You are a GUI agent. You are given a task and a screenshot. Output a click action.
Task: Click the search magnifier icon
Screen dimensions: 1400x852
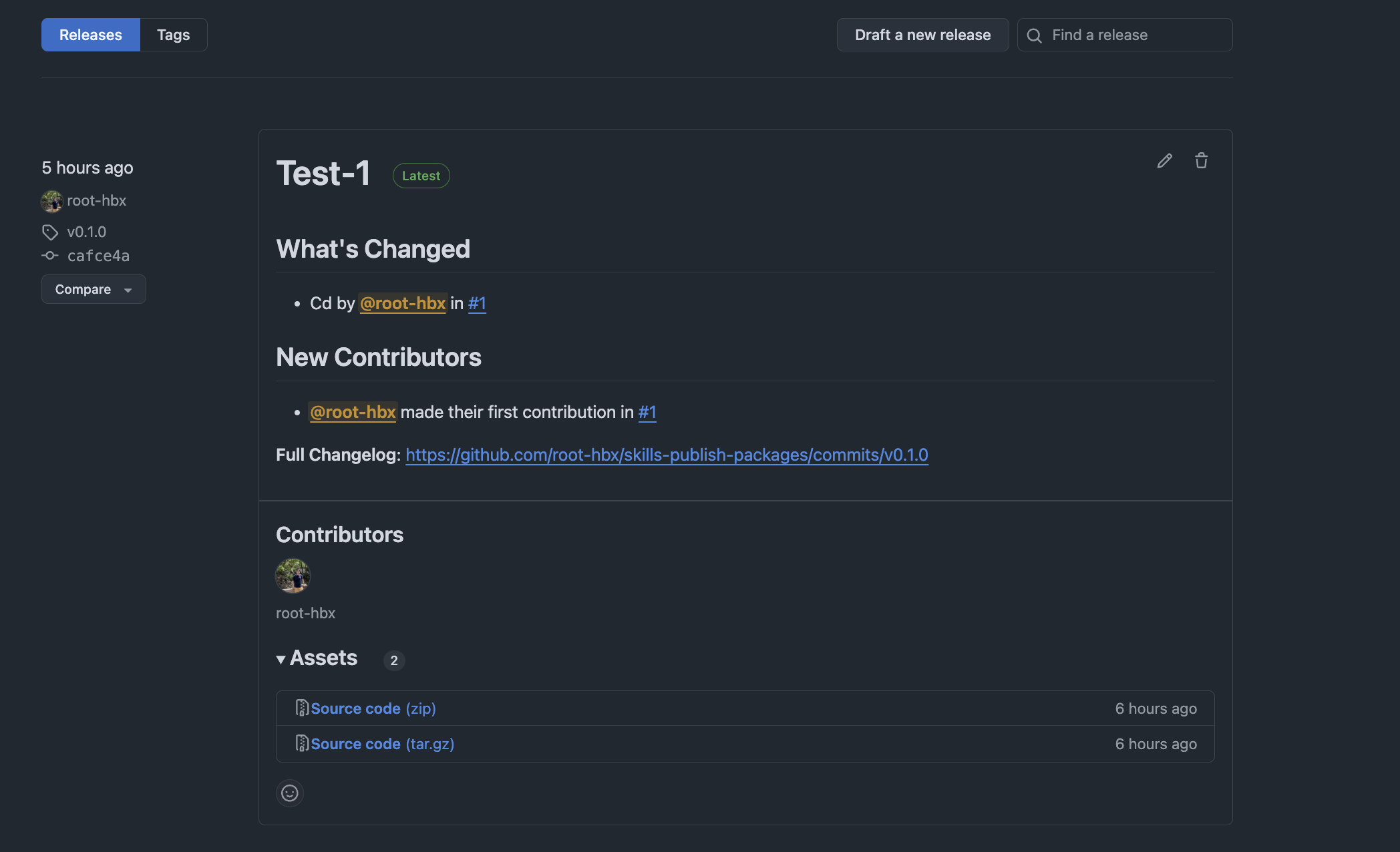pos(1034,35)
